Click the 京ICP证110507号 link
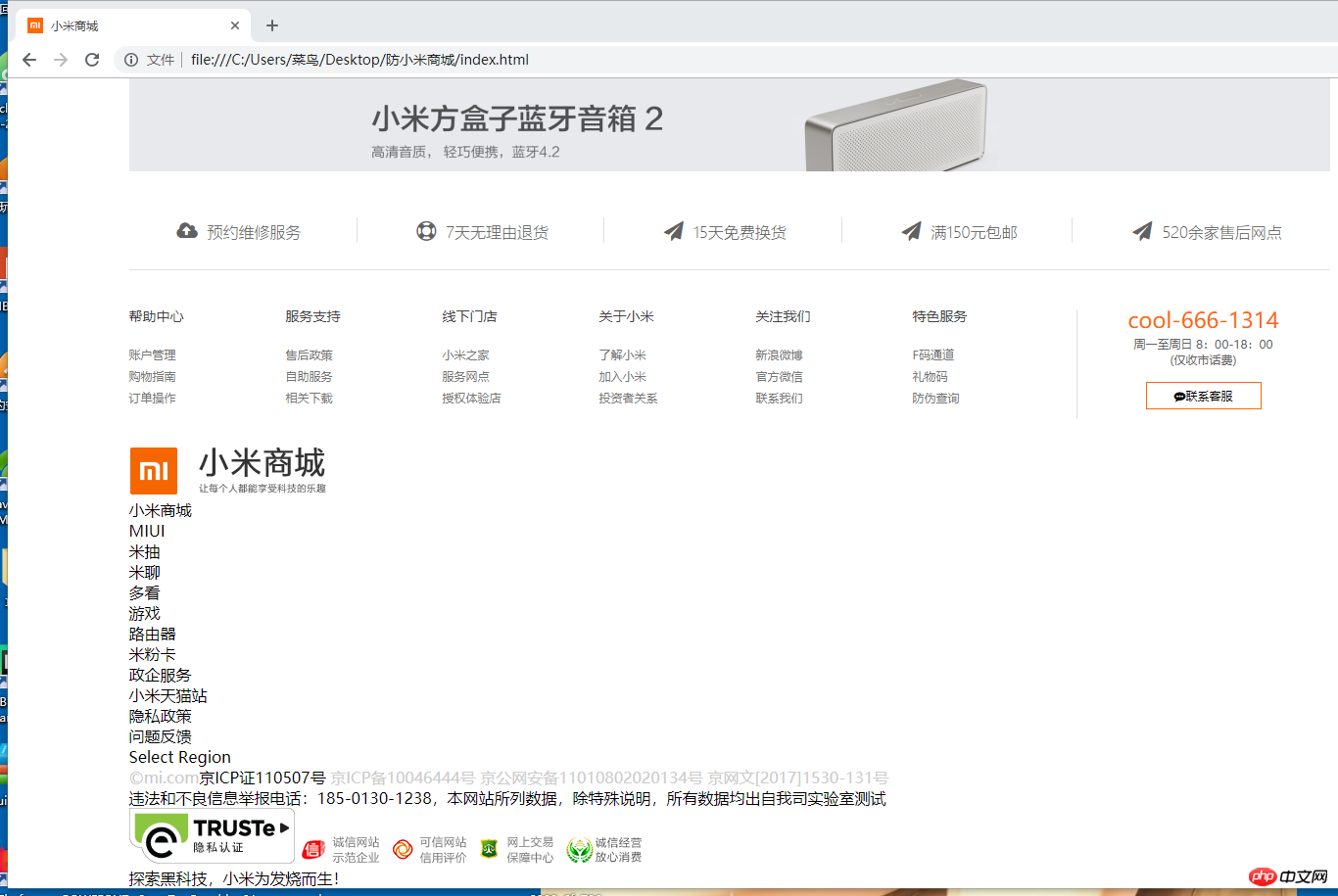Image resolution: width=1338 pixels, height=896 pixels. click(x=263, y=778)
